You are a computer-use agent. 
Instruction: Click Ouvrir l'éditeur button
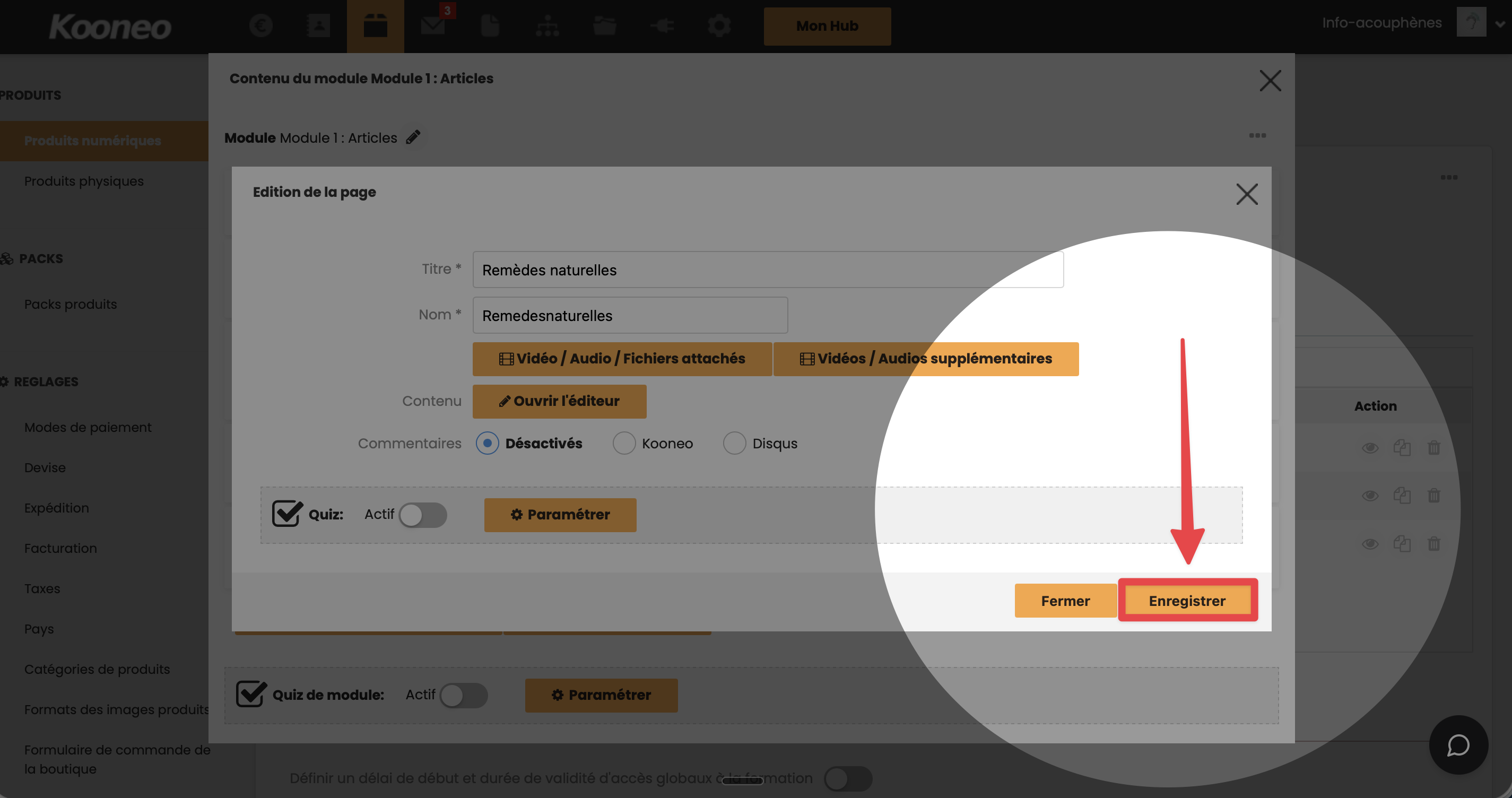point(559,401)
